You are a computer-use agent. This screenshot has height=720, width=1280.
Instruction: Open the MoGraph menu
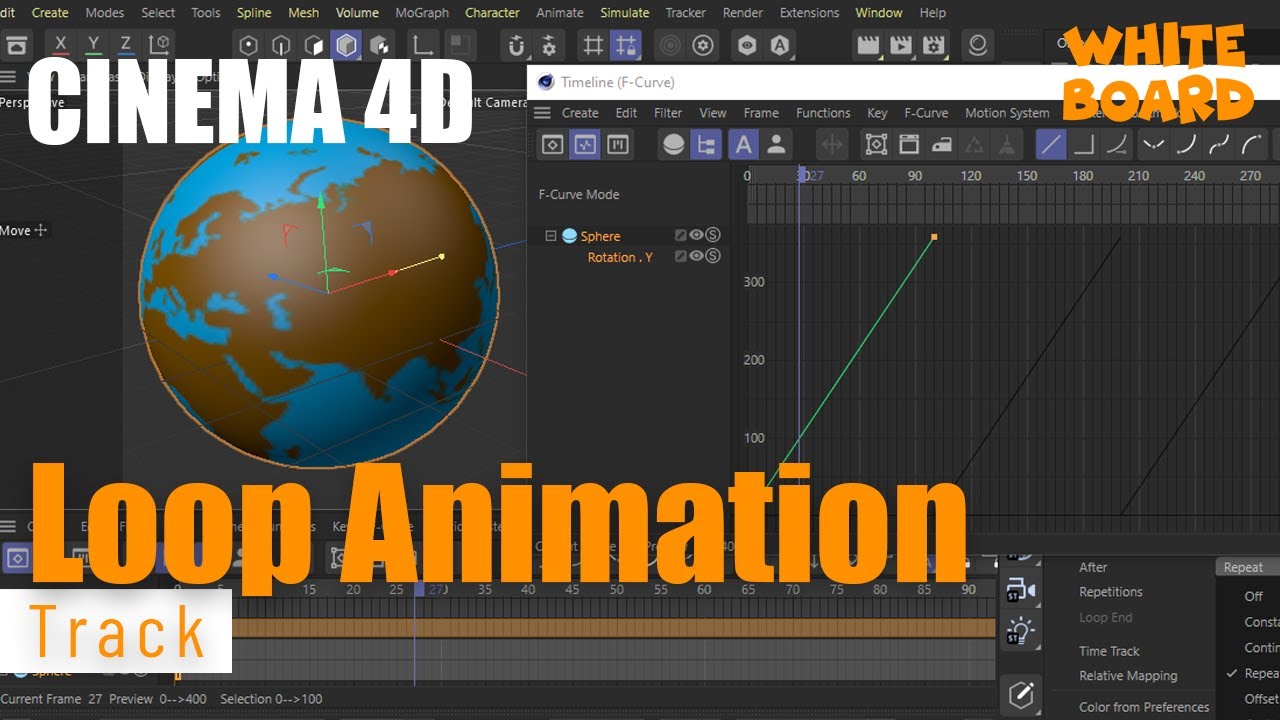(x=421, y=13)
